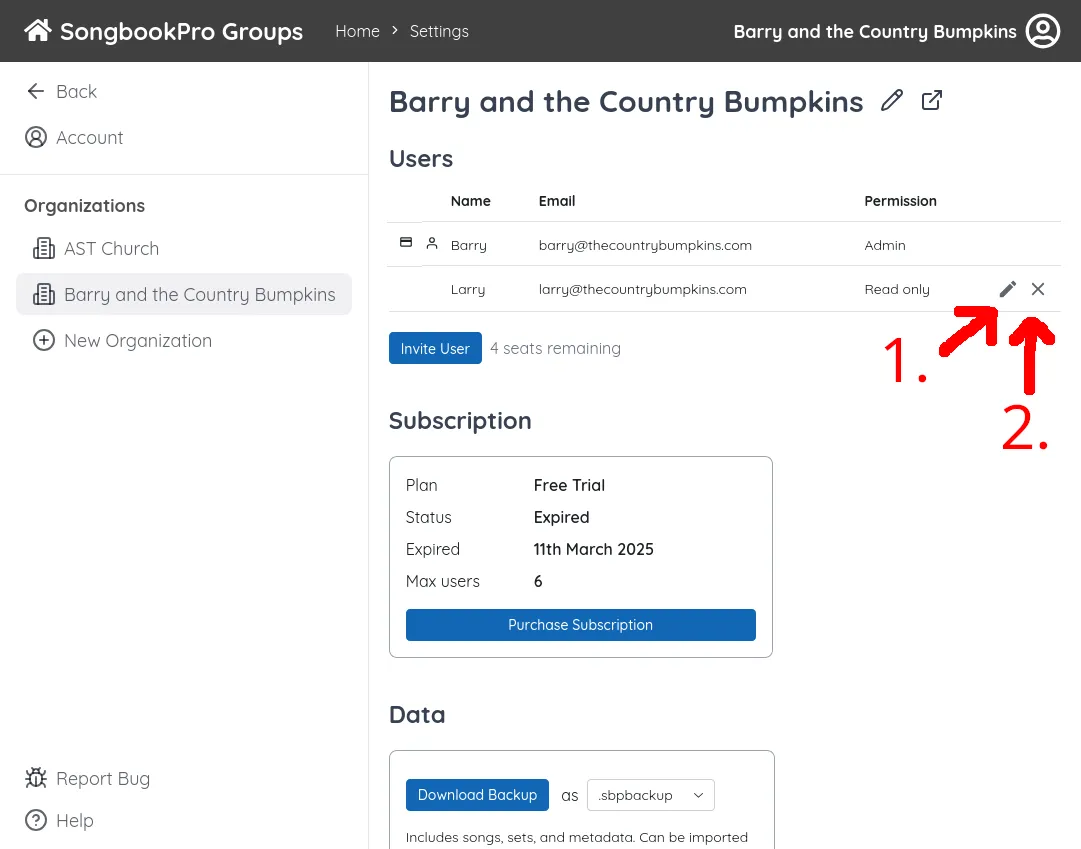Open the external link icon beside the title
The width and height of the screenshot is (1081, 849).
click(x=931, y=100)
